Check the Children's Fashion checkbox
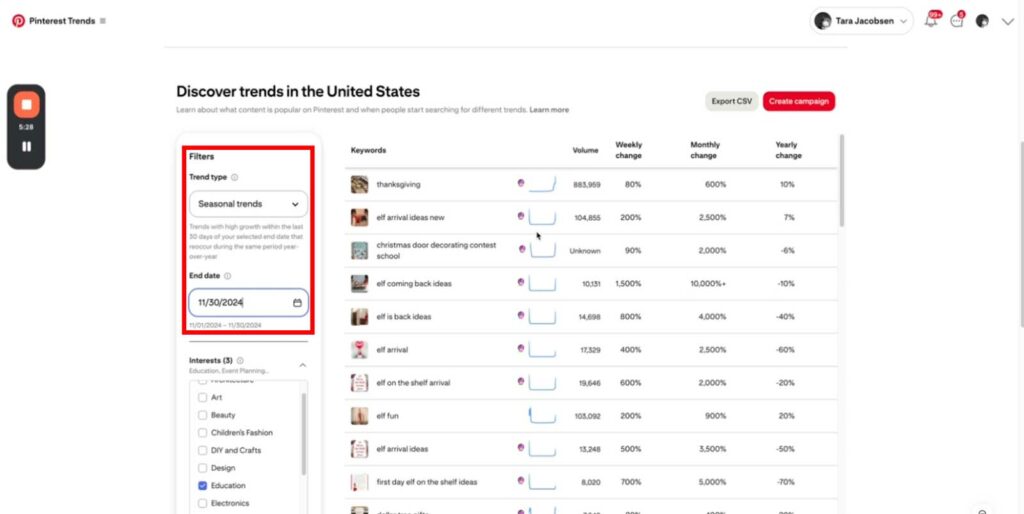 [202, 432]
